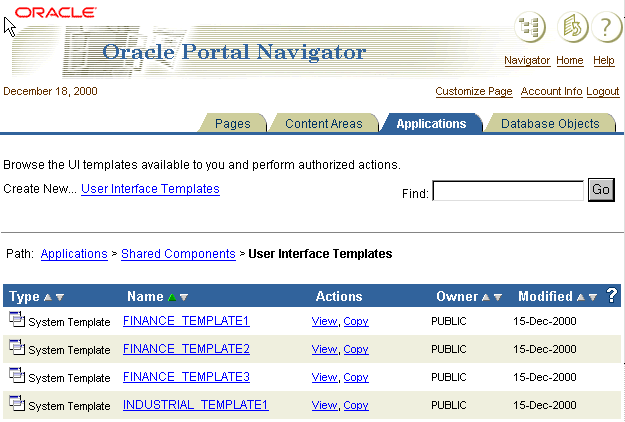Click the Home icon in header
Screen dimensions: 625x422
[572, 27]
